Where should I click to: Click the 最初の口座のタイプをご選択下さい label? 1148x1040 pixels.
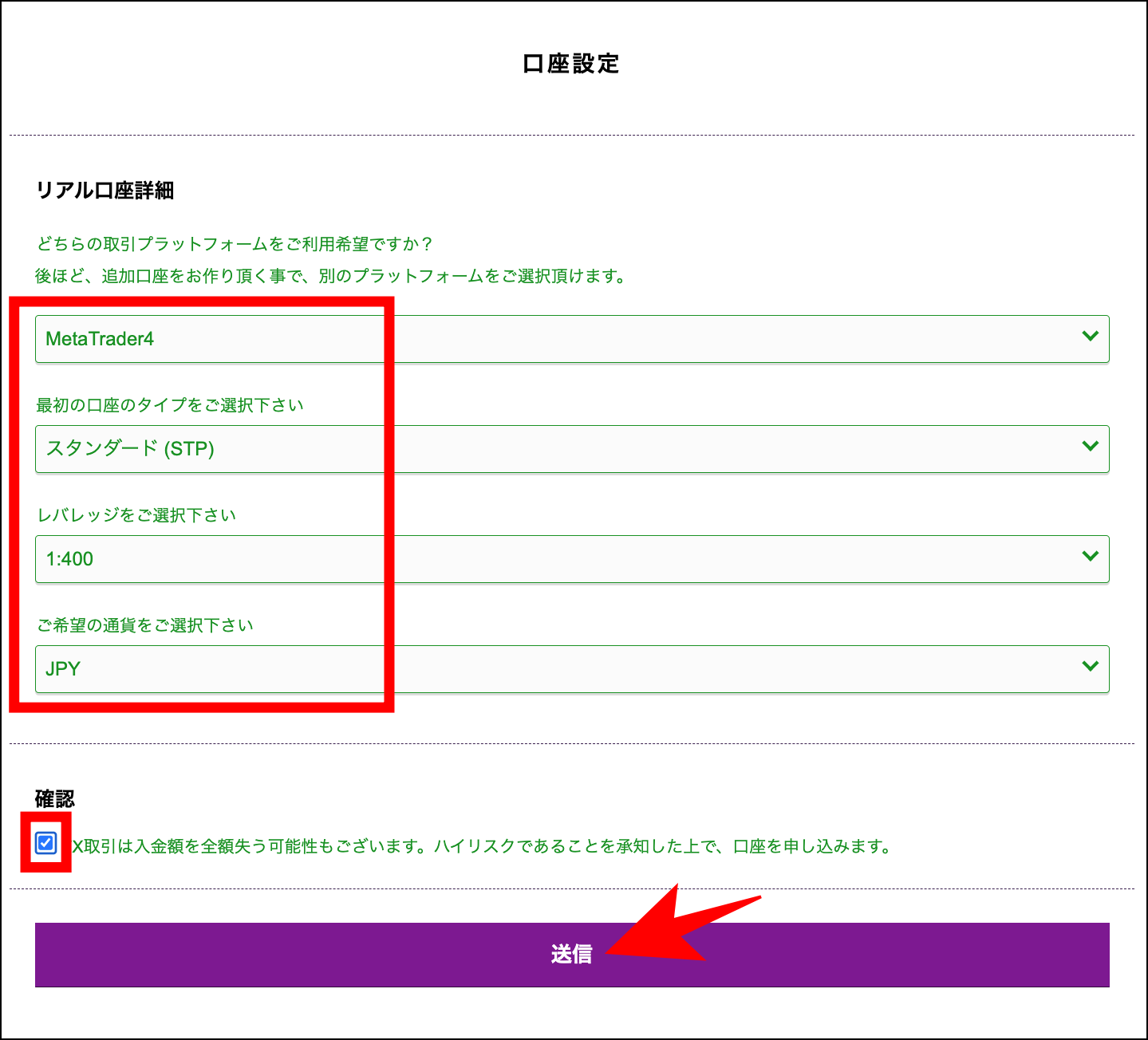click(170, 405)
